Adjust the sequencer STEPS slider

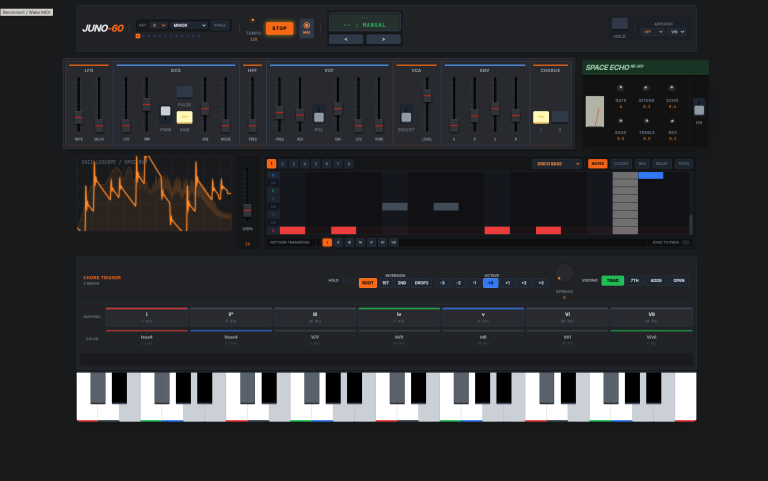247,210
